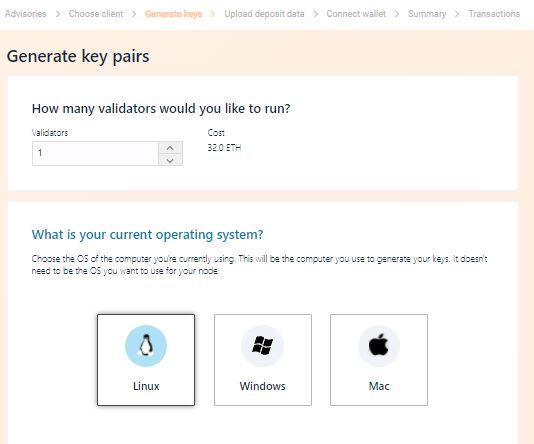Click chevron before Transactions breadcrumb

457,14
